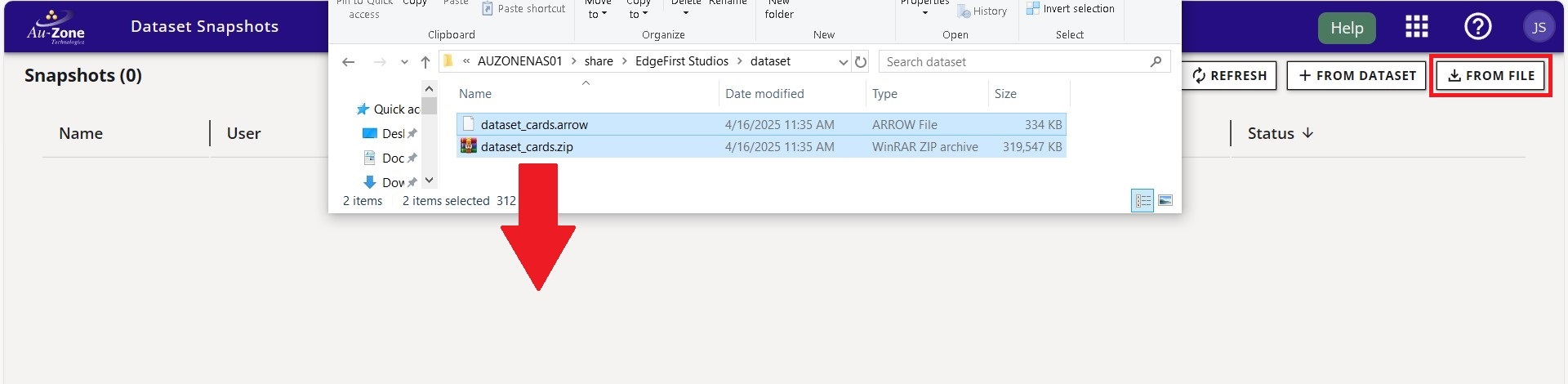This screenshot has height=384, width=1568.
Task: Sort files by Name column
Action: coord(475,94)
